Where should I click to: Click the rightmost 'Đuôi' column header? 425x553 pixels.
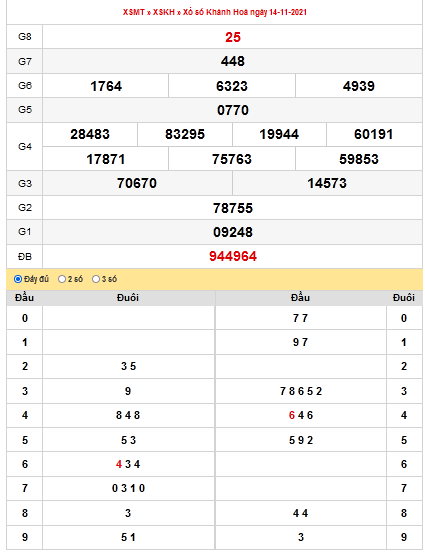[x=404, y=298]
